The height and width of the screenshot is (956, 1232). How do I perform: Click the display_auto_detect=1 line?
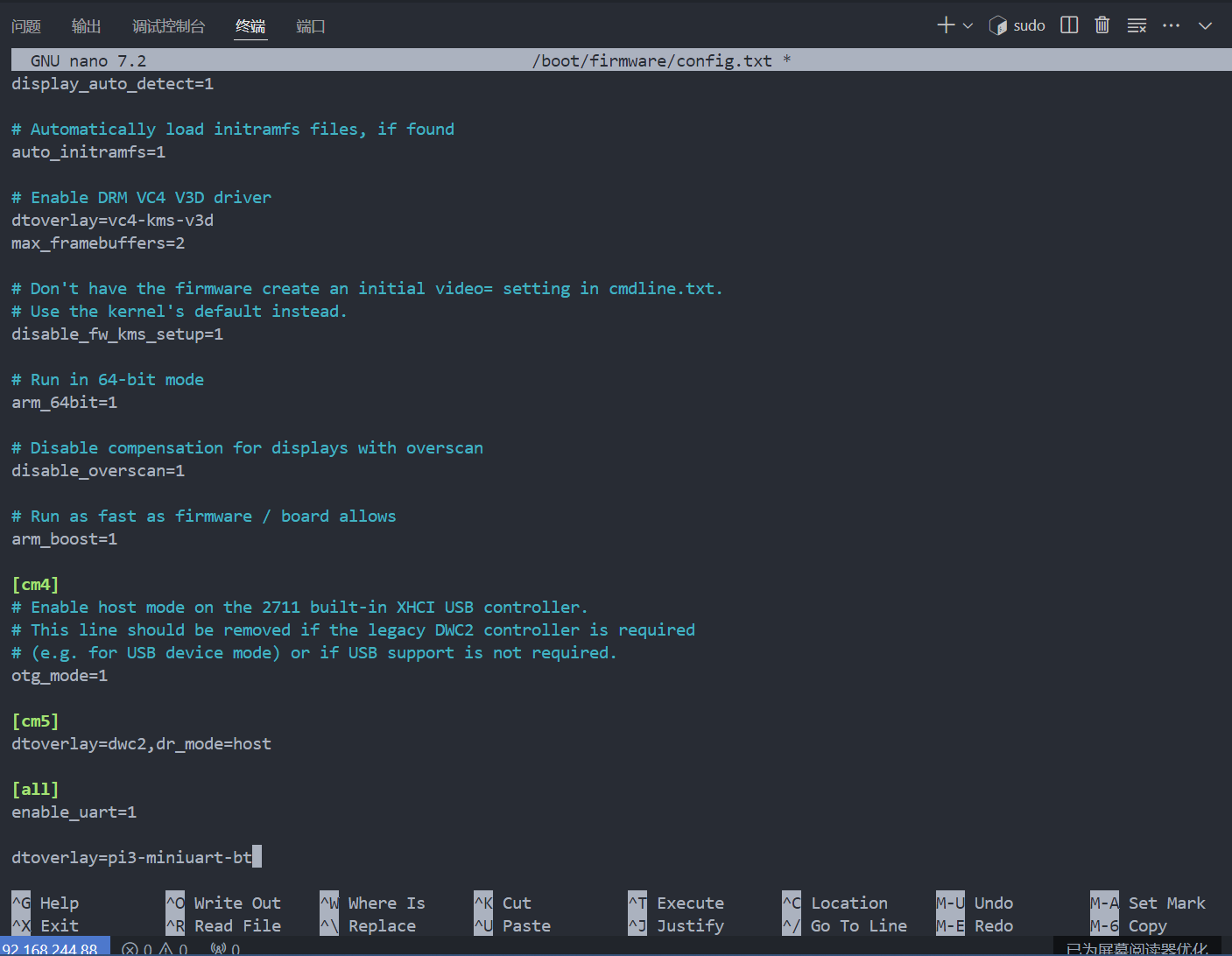[112, 83]
